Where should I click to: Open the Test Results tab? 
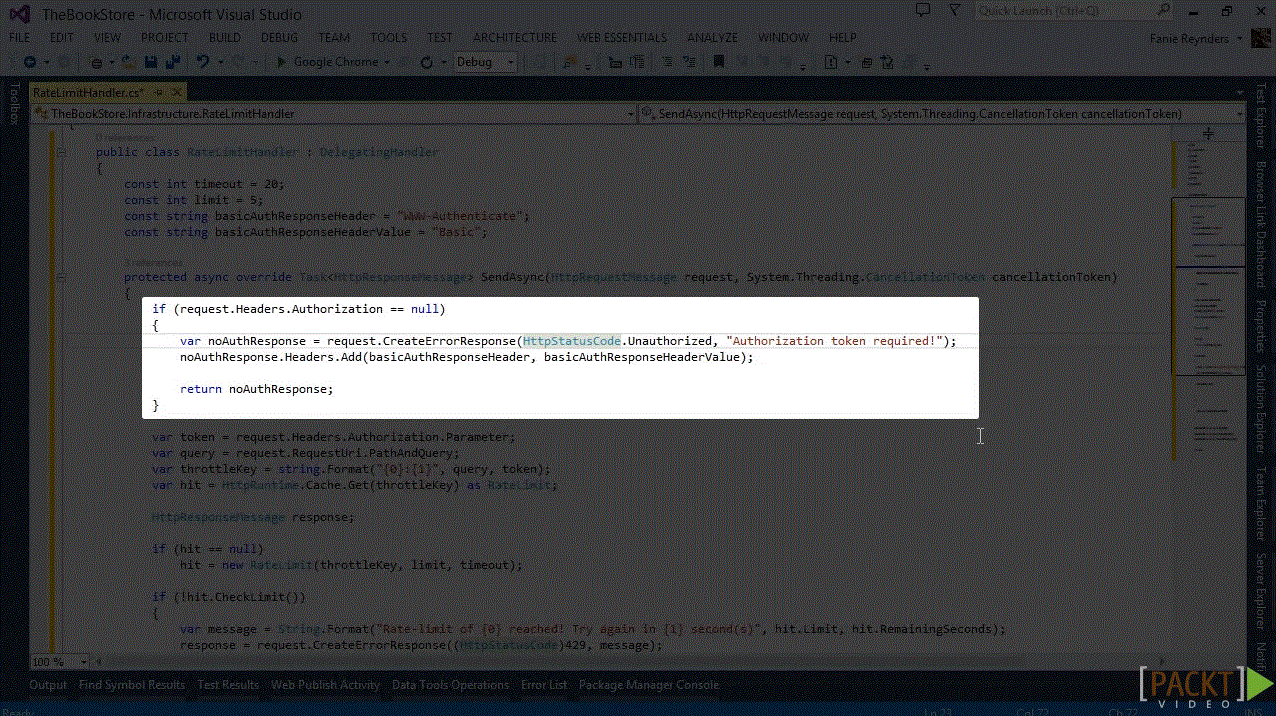(228, 685)
